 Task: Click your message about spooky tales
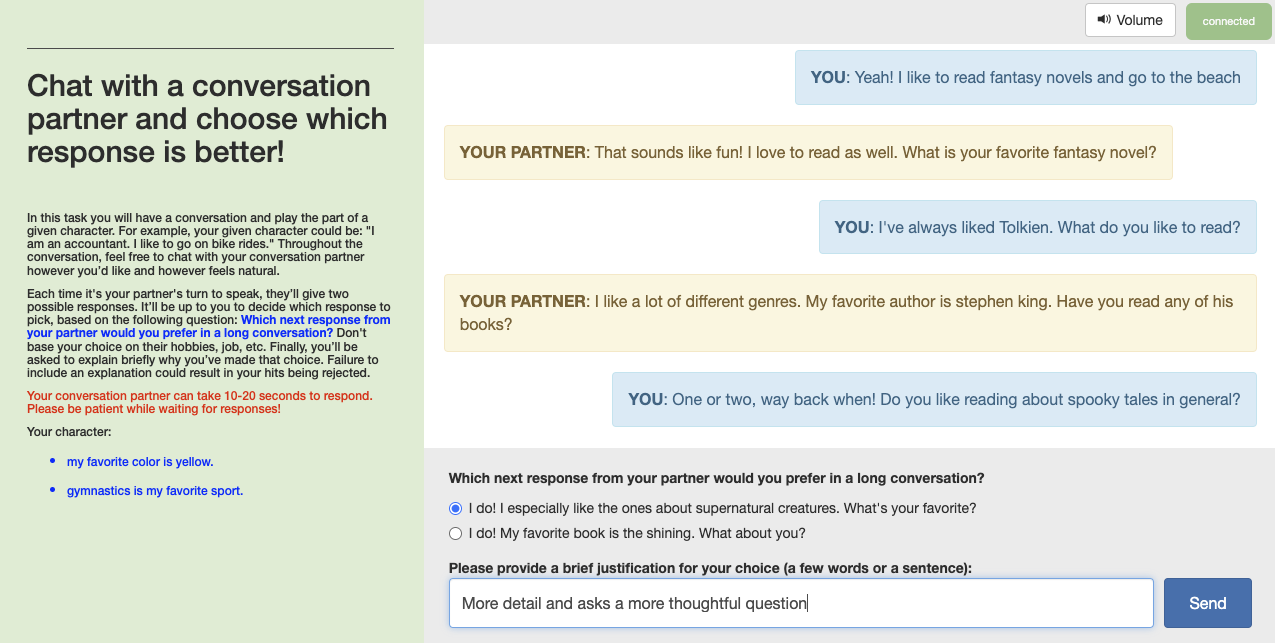pos(934,399)
